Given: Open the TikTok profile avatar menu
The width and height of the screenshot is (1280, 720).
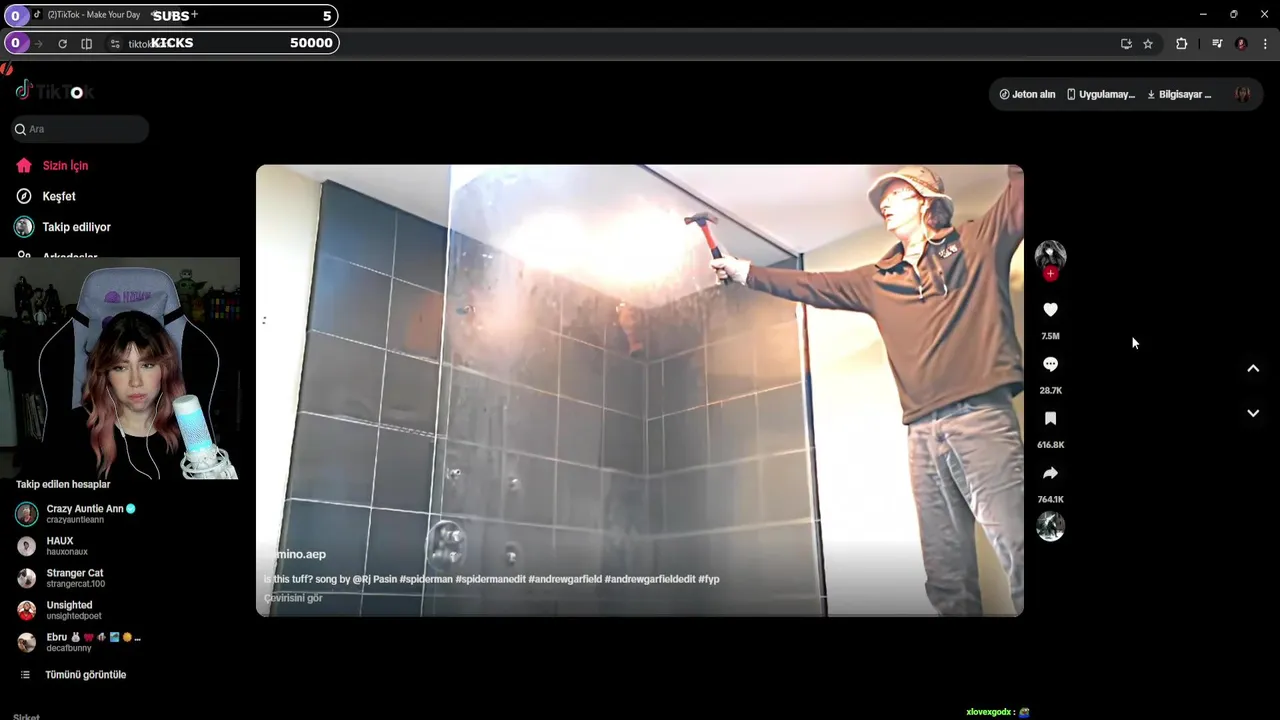Looking at the screenshot, I should click(x=1242, y=94).
